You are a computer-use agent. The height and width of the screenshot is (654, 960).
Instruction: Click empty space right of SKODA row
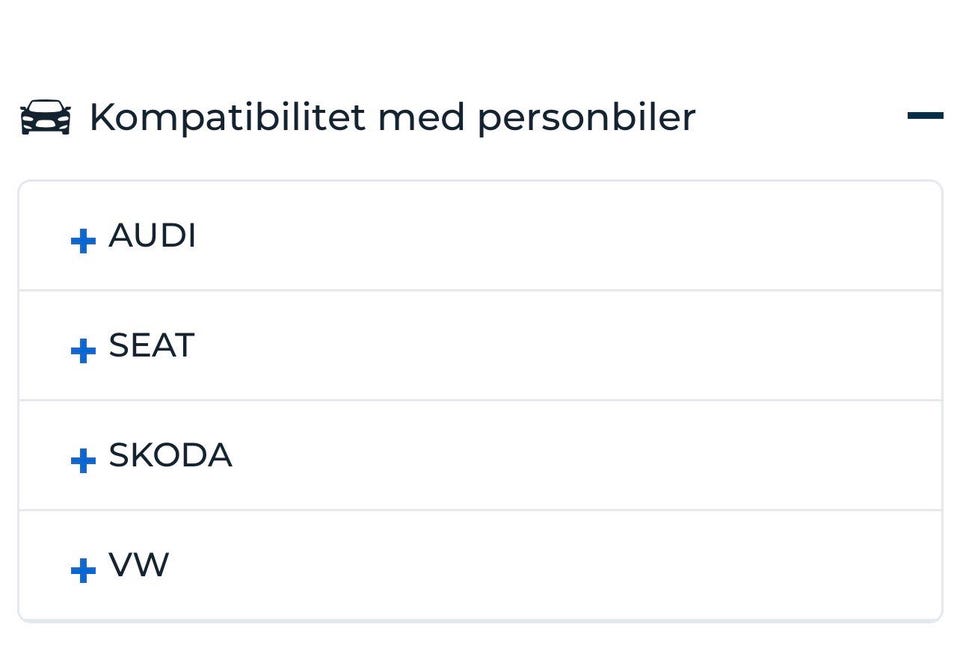(x=700, y=456)
